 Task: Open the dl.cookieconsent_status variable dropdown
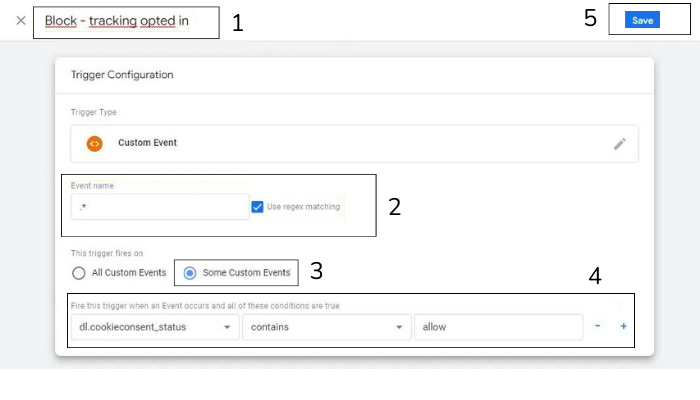(x=155, y=327)
